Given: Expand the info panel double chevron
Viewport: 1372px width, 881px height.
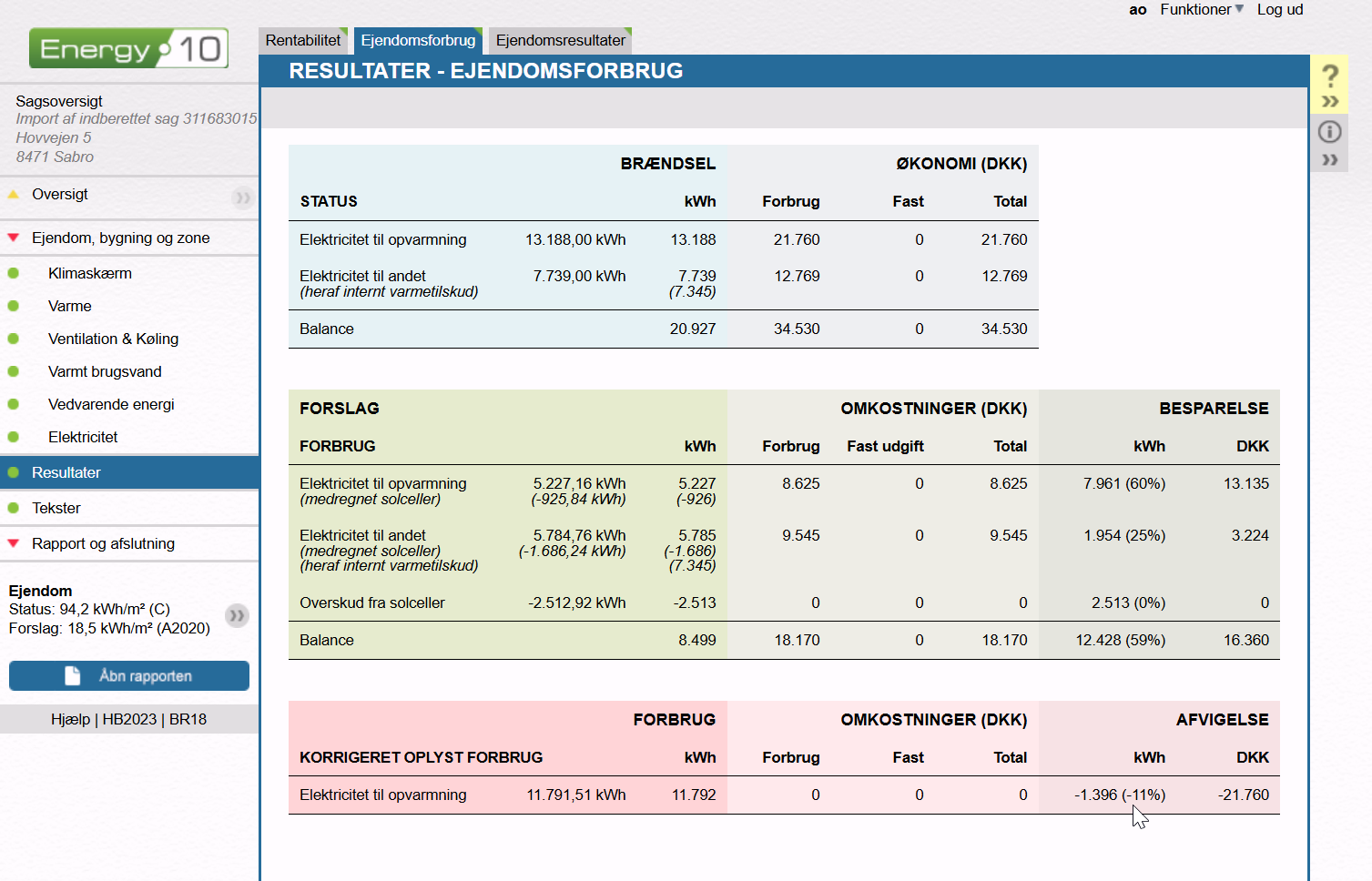Looking at the screenshot, I should [1329, 160].
